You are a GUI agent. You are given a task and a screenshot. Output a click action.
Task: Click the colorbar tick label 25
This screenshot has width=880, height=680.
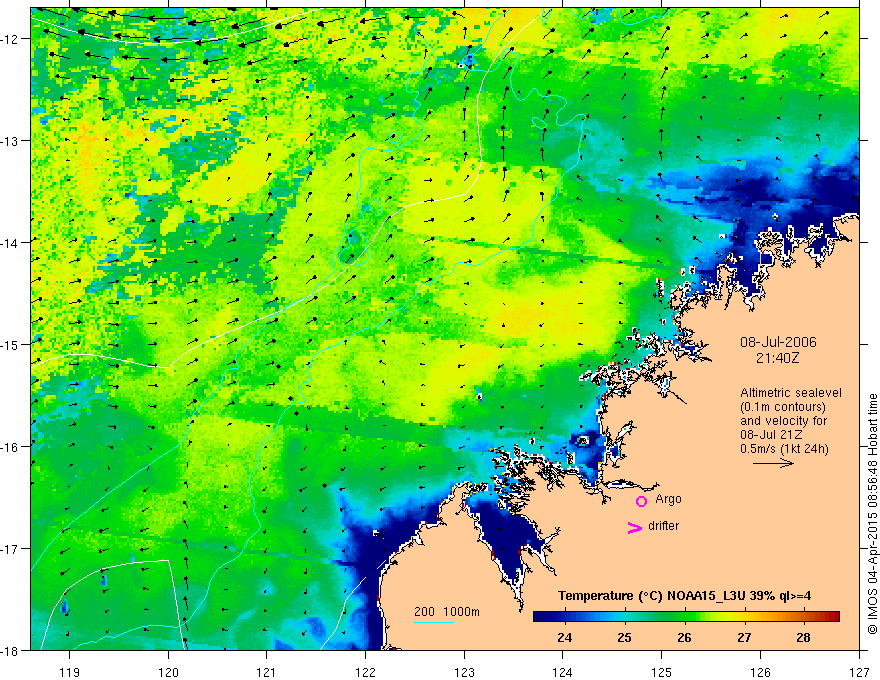[x=624, y=637]
